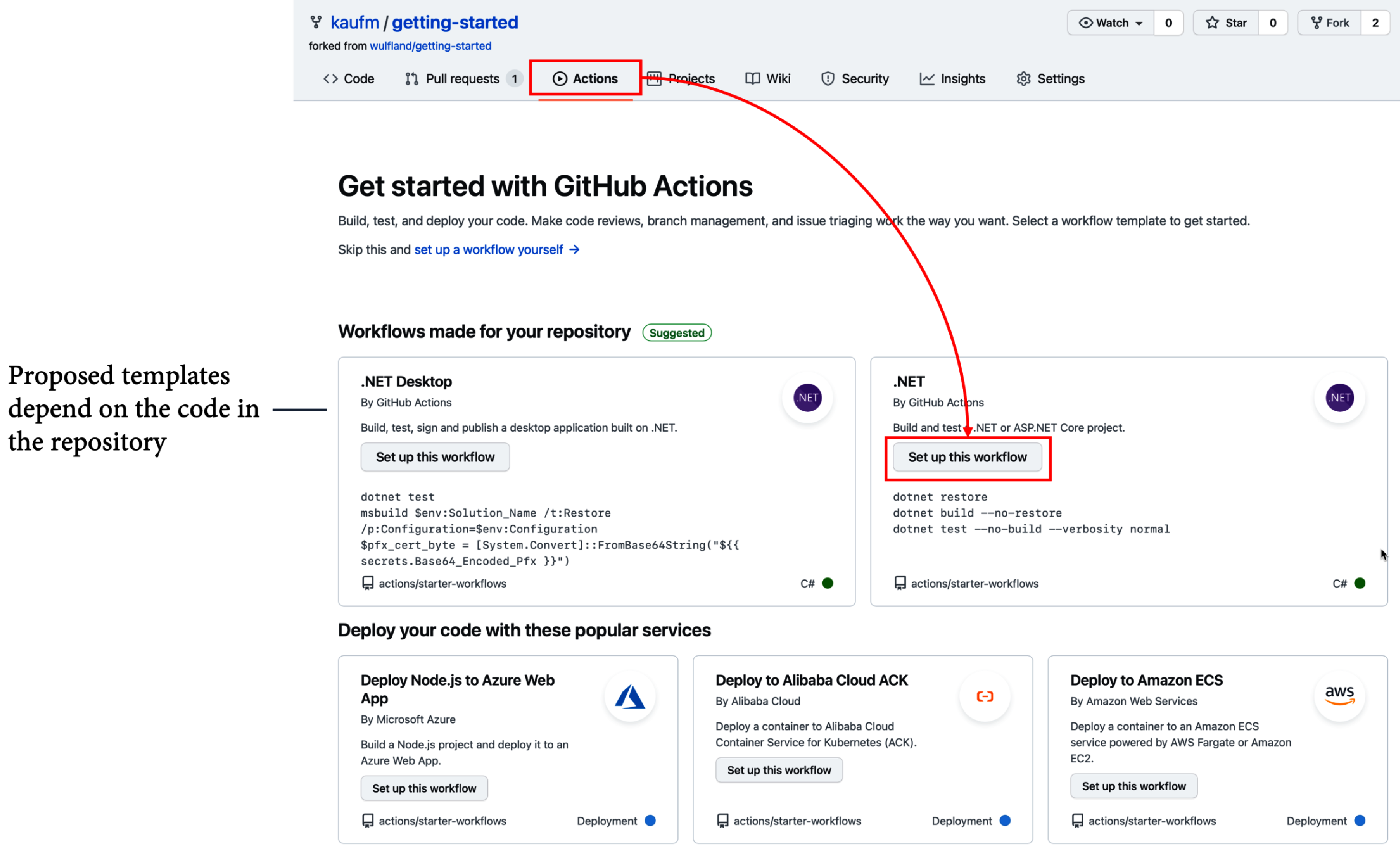The image size is (1400, 851).
Task: Click the Deployment dot in Azure card
Action: tap(651, 820)
